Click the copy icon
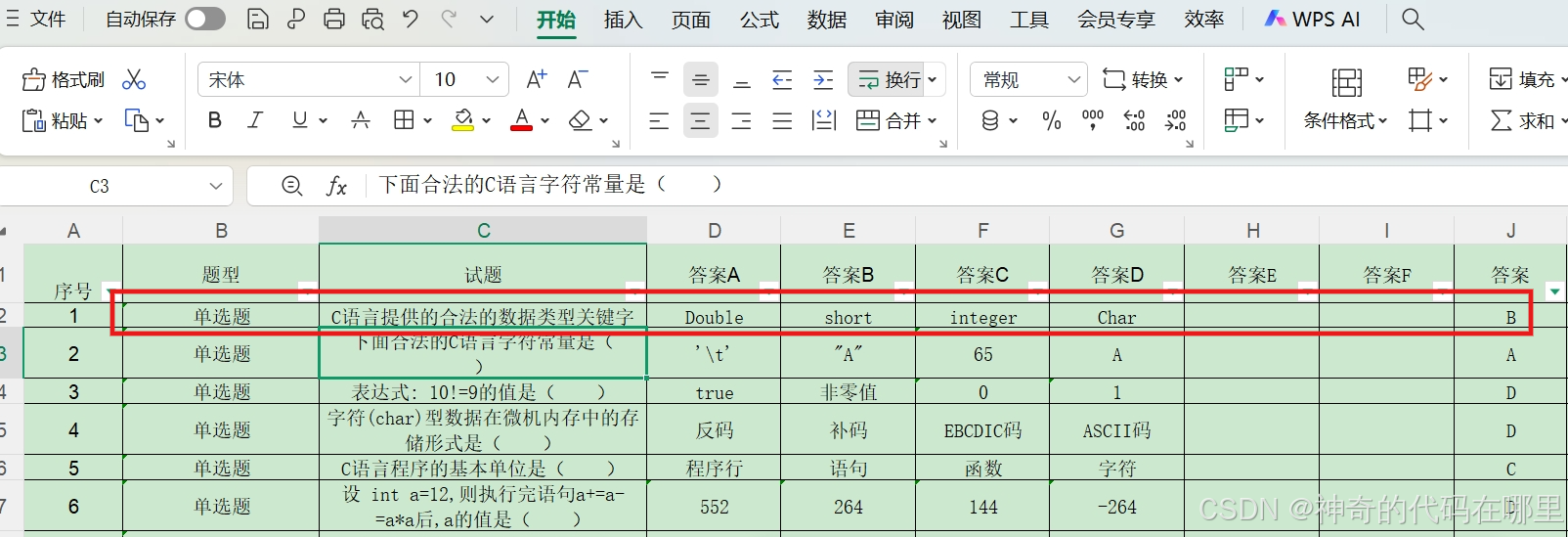The height and width of the screenshot is (537, 1568). click(x=136, y=120)
